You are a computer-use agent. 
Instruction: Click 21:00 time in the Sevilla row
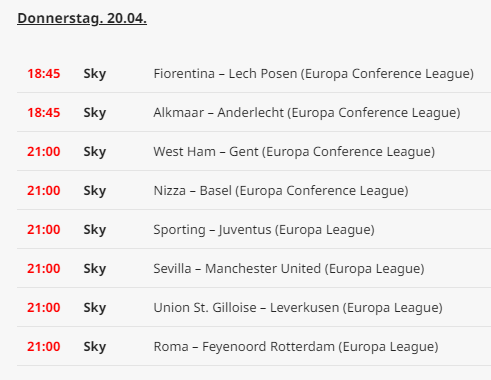pyautogui.click(x=44, y=269)
